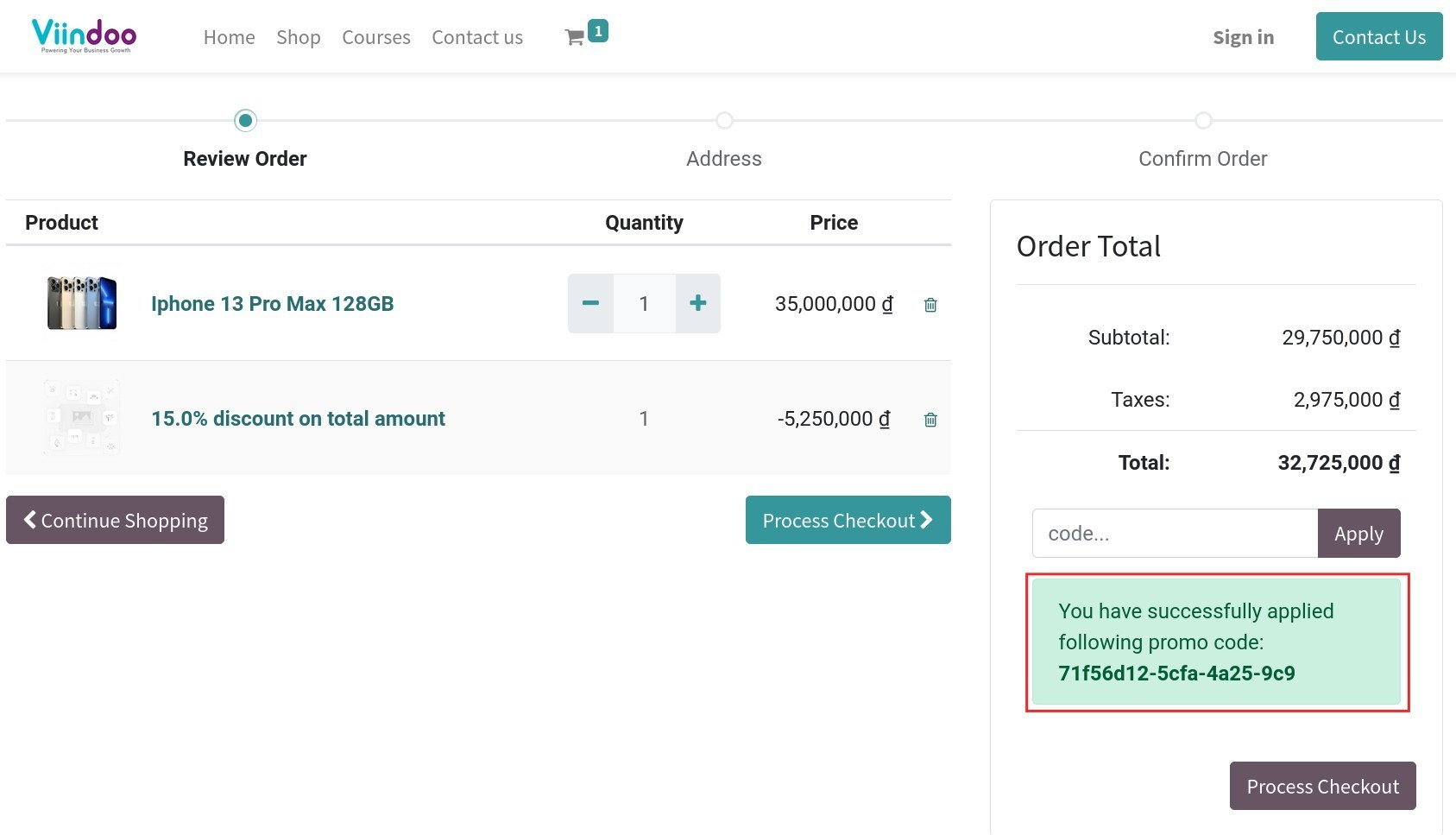Open Contact us nav link

(477, 37)
